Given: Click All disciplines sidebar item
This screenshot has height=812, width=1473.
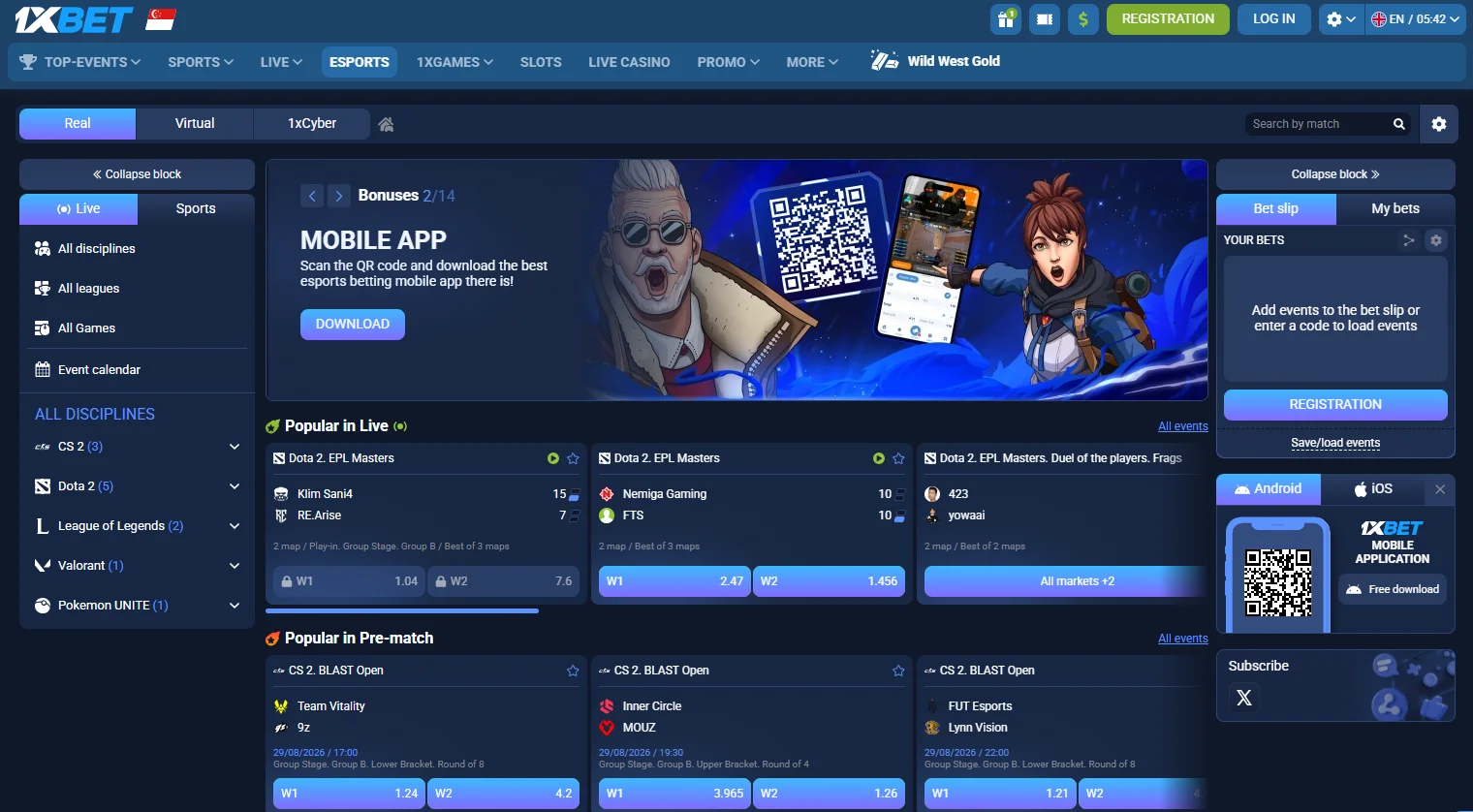Looking at the screenshot, I should 136,249.
